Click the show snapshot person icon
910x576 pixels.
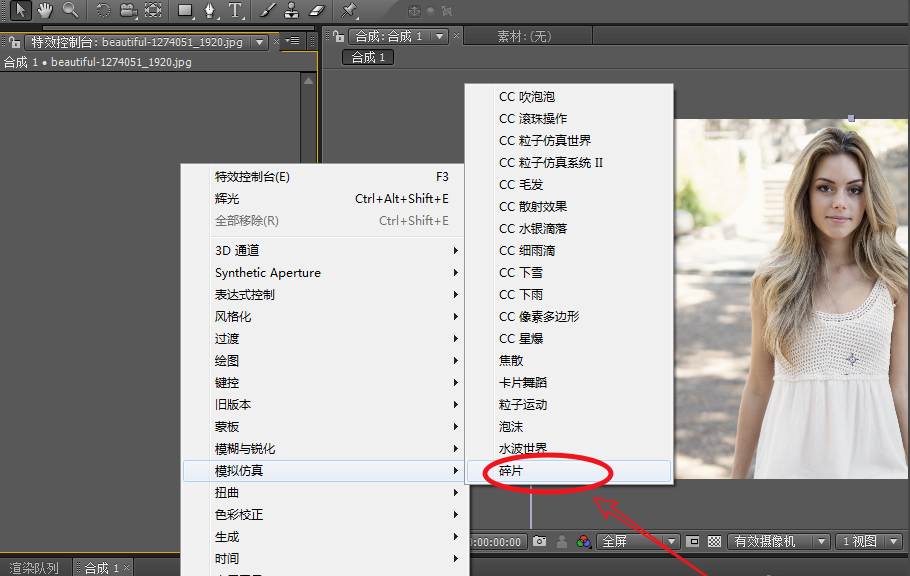(x=562, y=541)
